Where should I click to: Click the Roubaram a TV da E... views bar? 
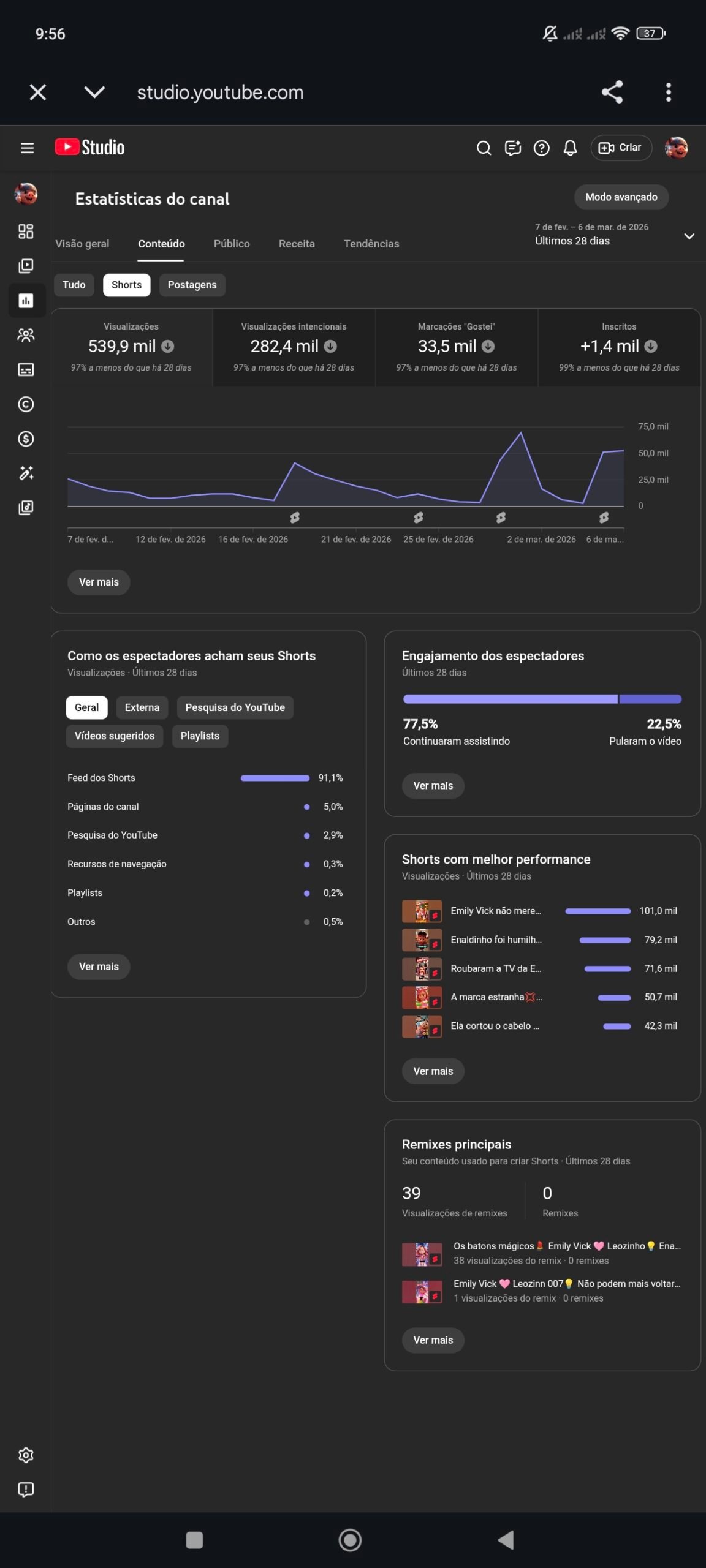607,968
